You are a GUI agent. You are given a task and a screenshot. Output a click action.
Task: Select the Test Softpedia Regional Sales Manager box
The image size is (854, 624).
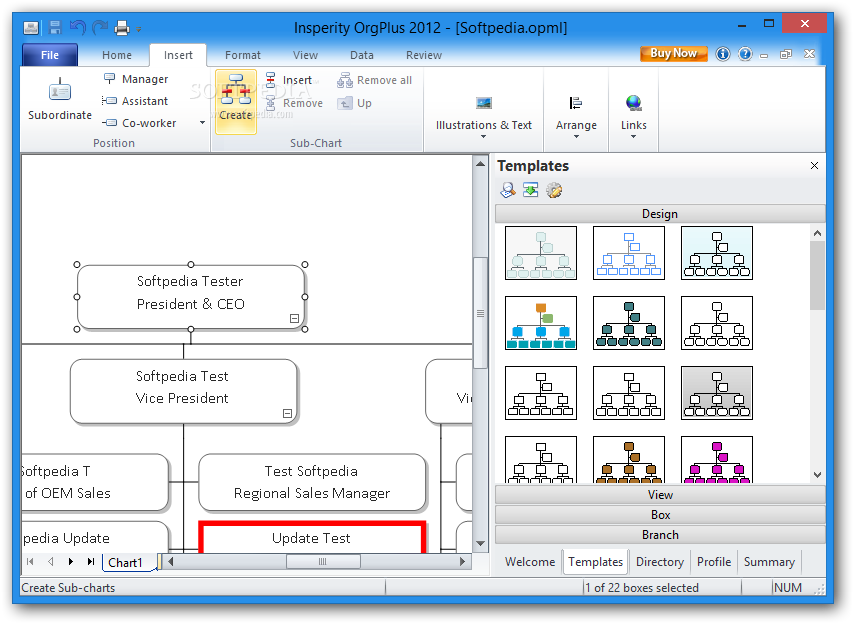pos(312,482)
